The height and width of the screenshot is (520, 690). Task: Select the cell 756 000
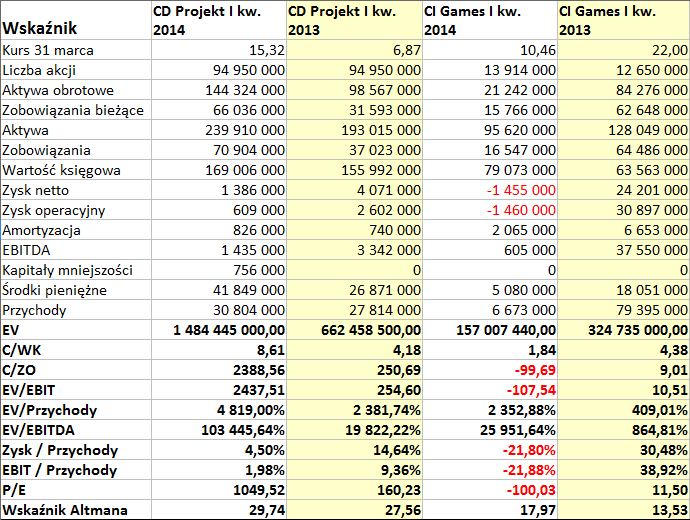(x=219, y=270)
